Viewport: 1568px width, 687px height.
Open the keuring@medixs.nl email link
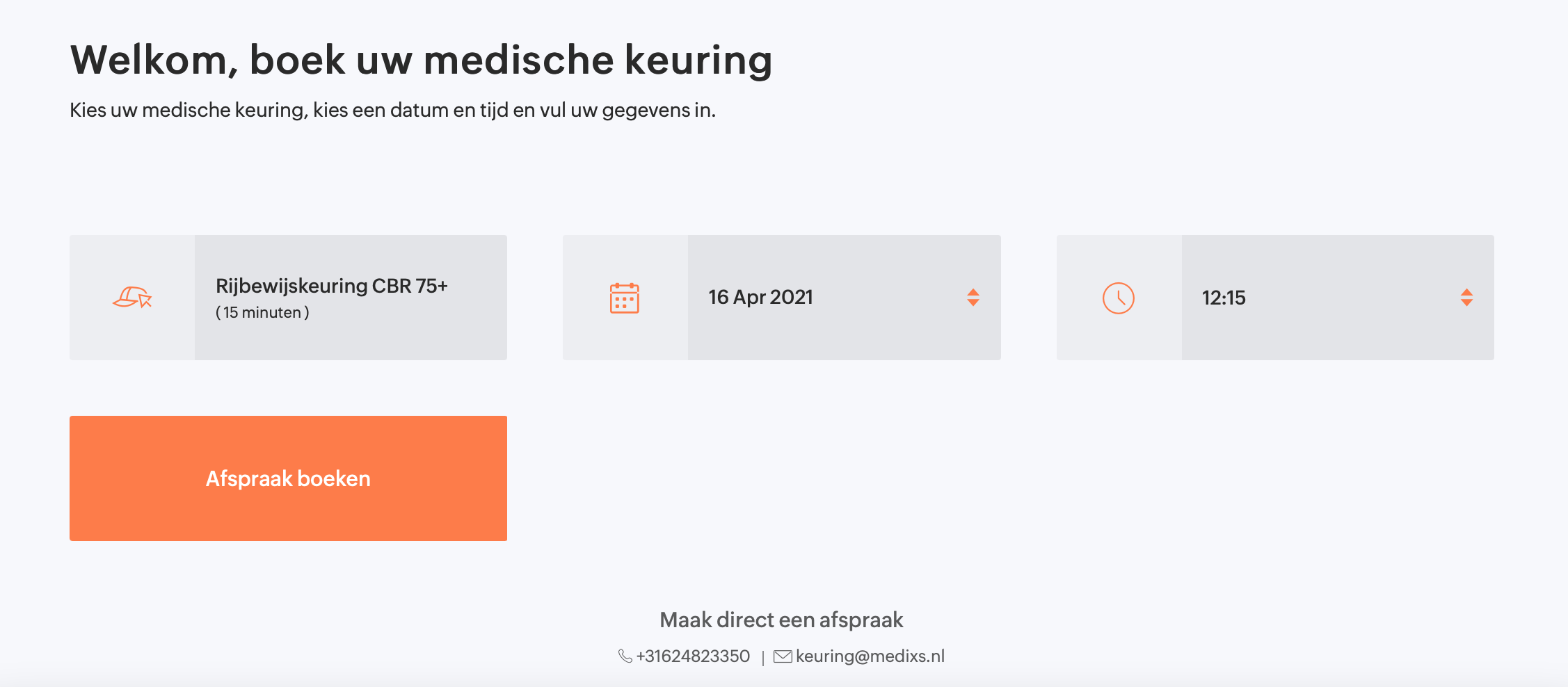point(870,656)
